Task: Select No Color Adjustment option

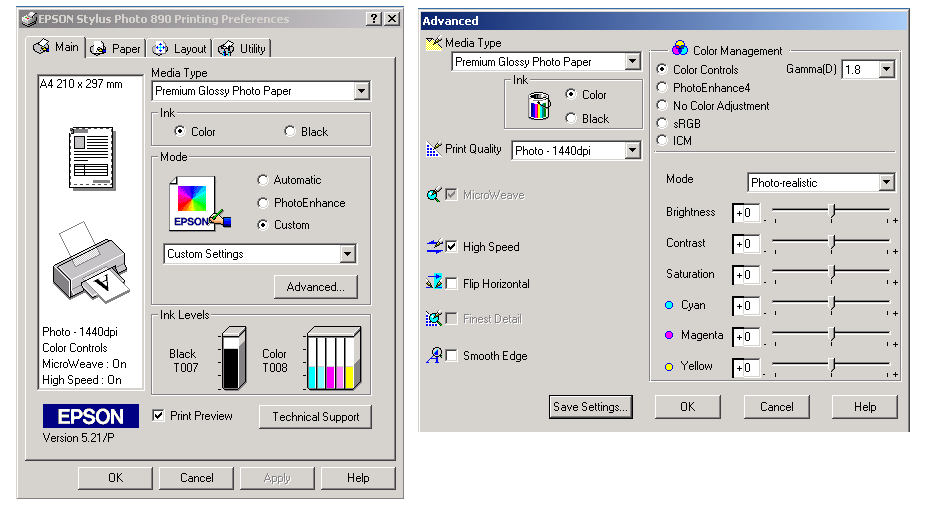Action: point(662,105)
